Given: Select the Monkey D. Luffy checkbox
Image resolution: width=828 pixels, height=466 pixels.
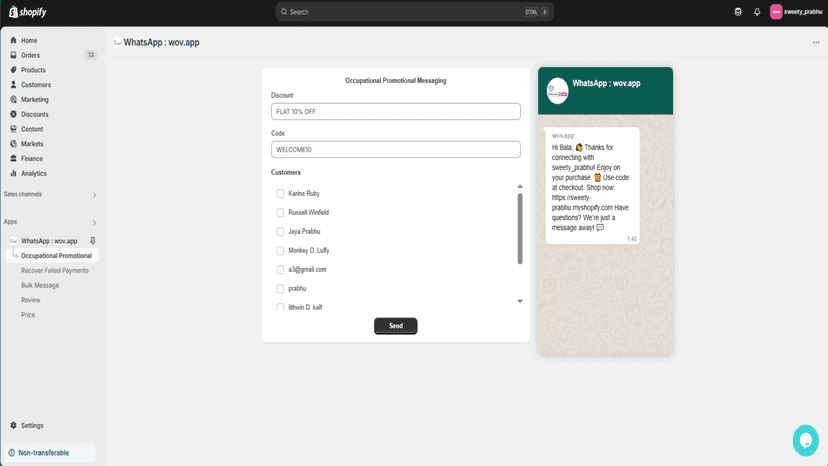Looking at the screenshot, I should 280,250.
